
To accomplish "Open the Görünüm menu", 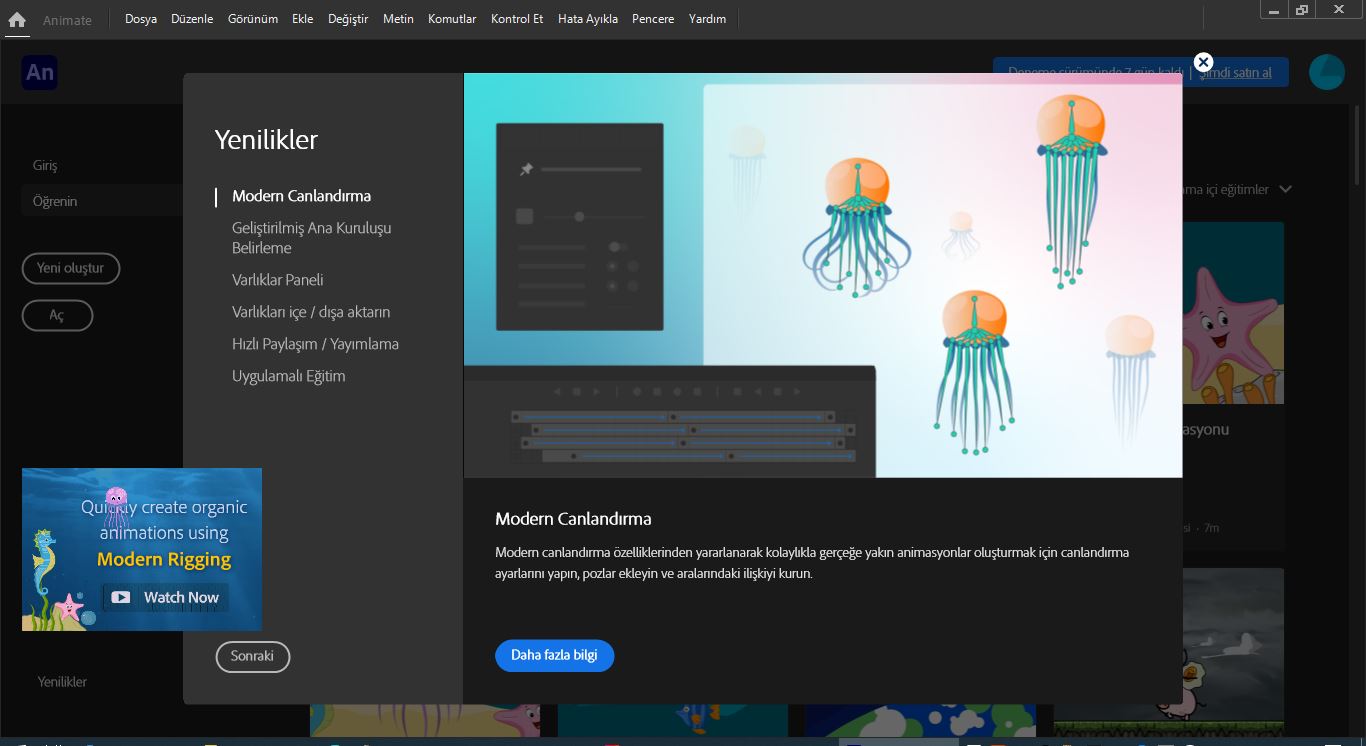I will (253, 19).
